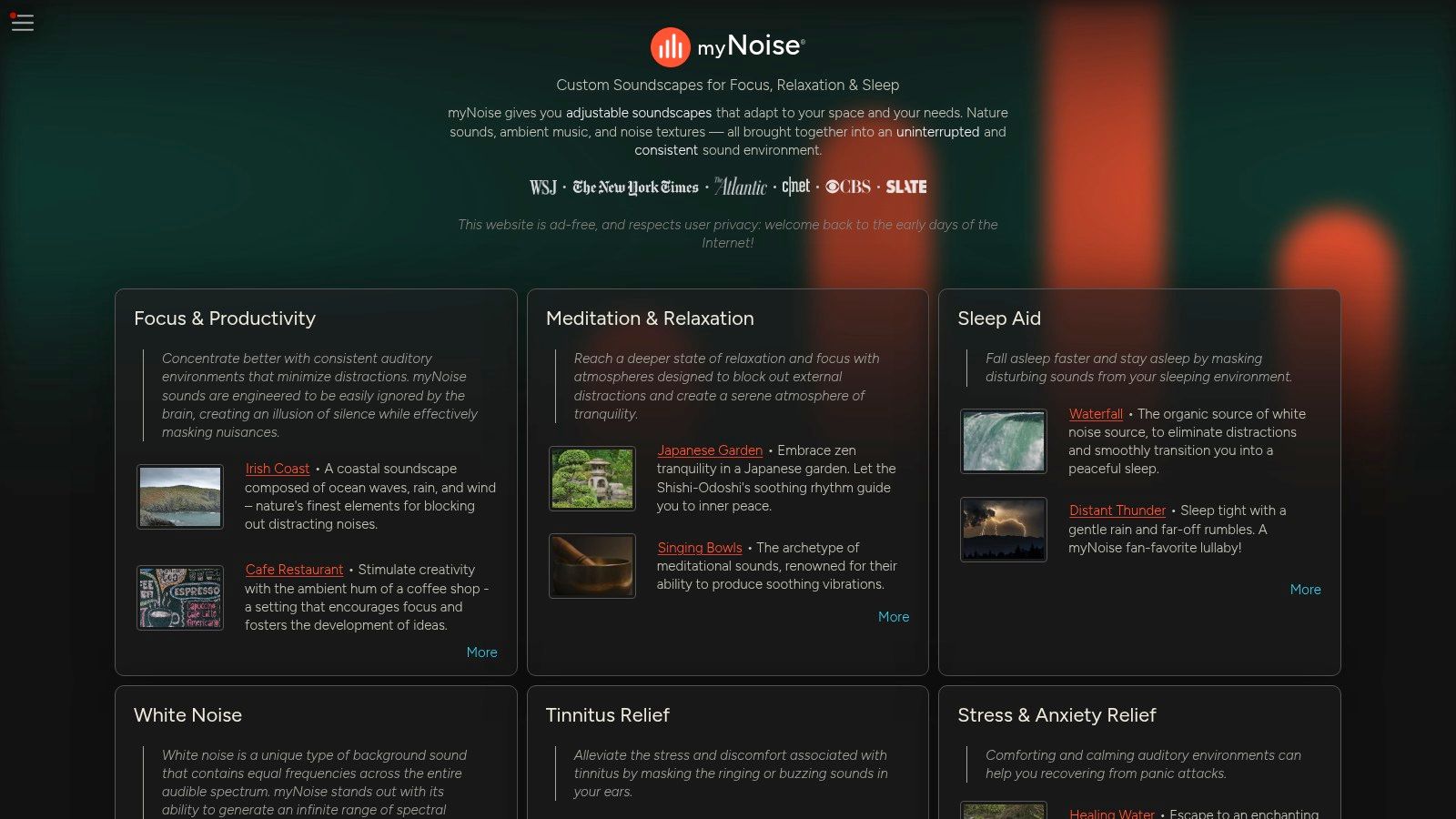Open the hamburger menu icon
Viewport: 1456px width, 819px height.
22,23
